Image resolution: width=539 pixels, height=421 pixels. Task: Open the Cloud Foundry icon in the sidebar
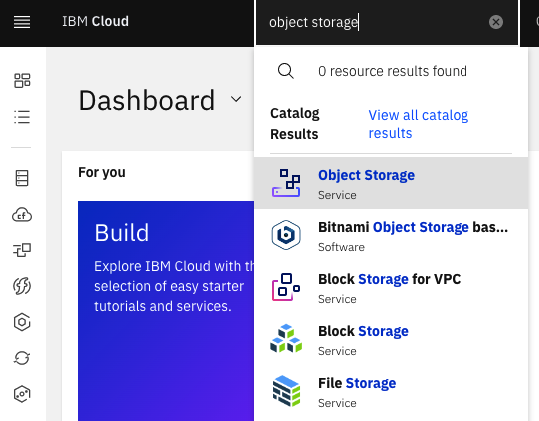click(x=22, y=215)
